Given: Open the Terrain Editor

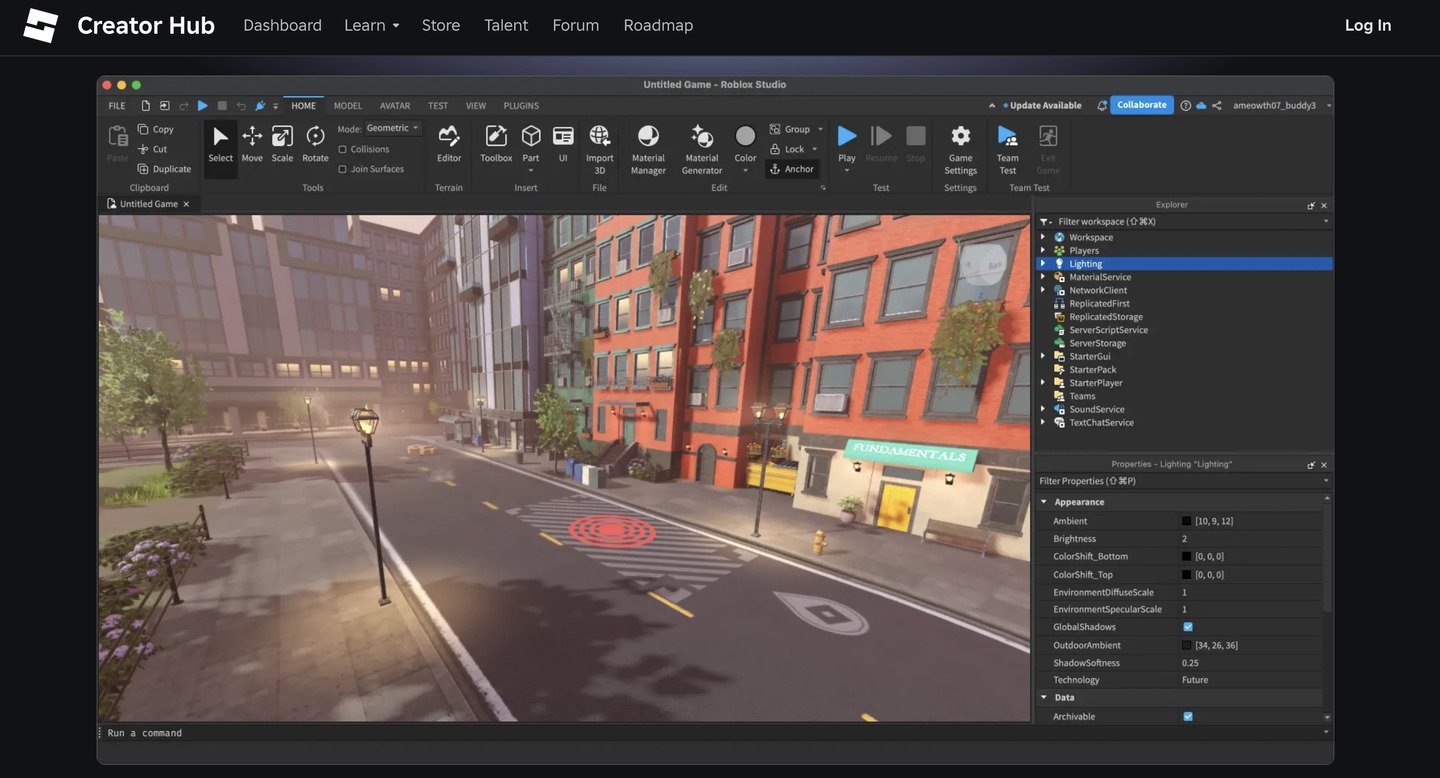Looking at the screenshot, I should click(449, 144).
